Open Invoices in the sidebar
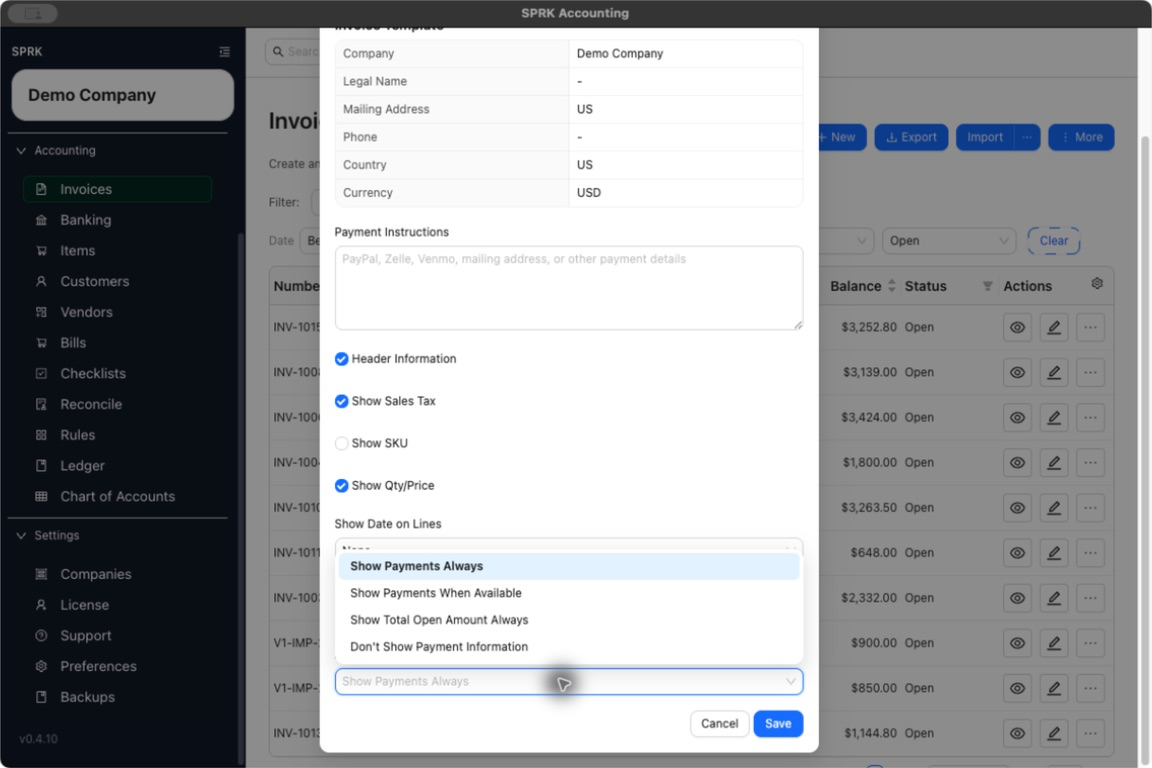 coord(118,189)
